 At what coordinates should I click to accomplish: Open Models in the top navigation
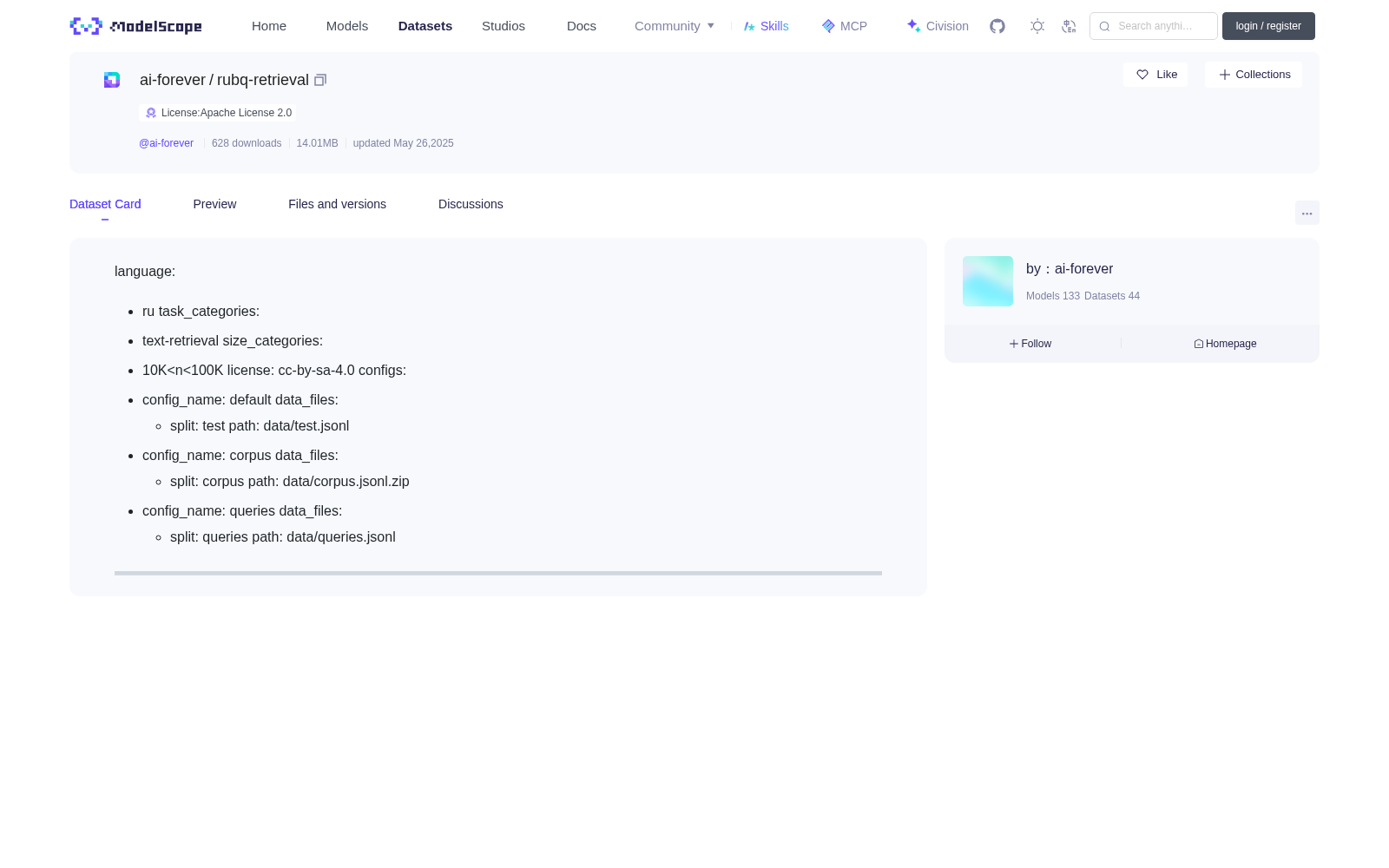click(347, 26)
